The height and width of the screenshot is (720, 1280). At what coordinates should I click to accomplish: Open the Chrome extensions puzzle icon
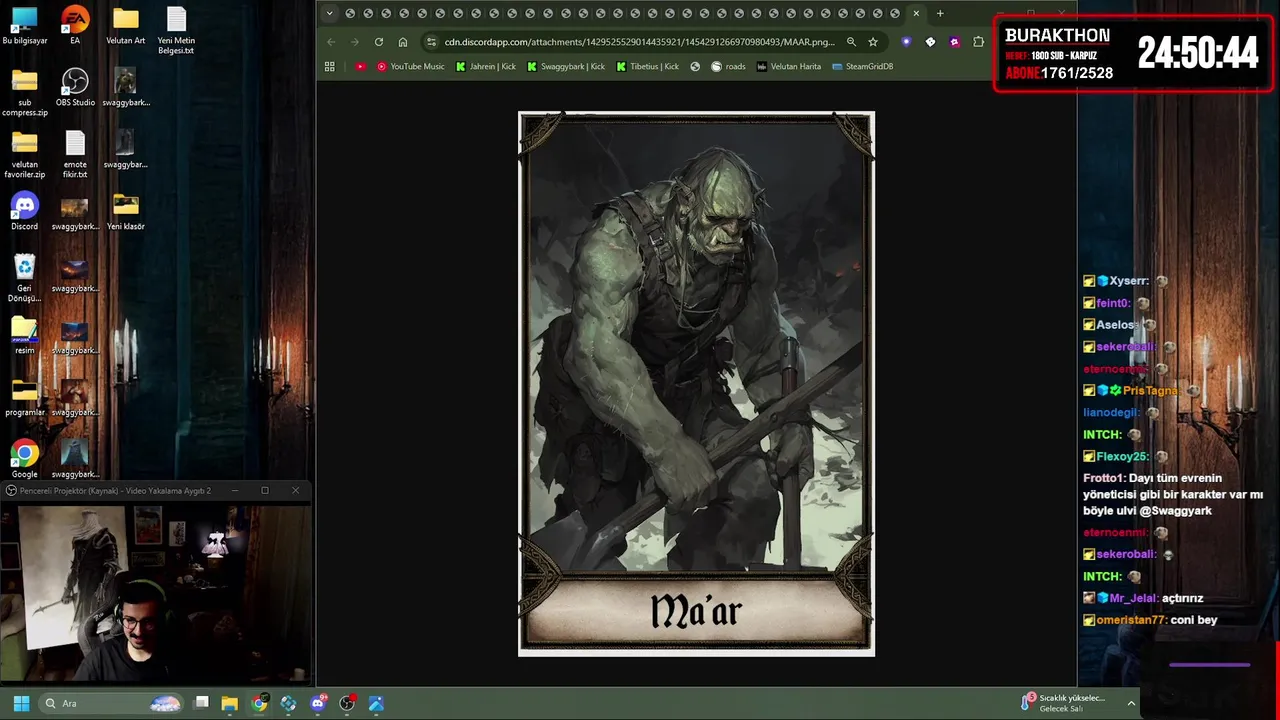[x=979, y=42]
